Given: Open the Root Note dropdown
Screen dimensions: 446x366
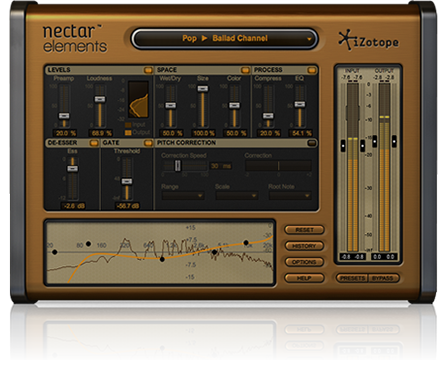Looking at the screenshot, I should click(x=290, y=195).
